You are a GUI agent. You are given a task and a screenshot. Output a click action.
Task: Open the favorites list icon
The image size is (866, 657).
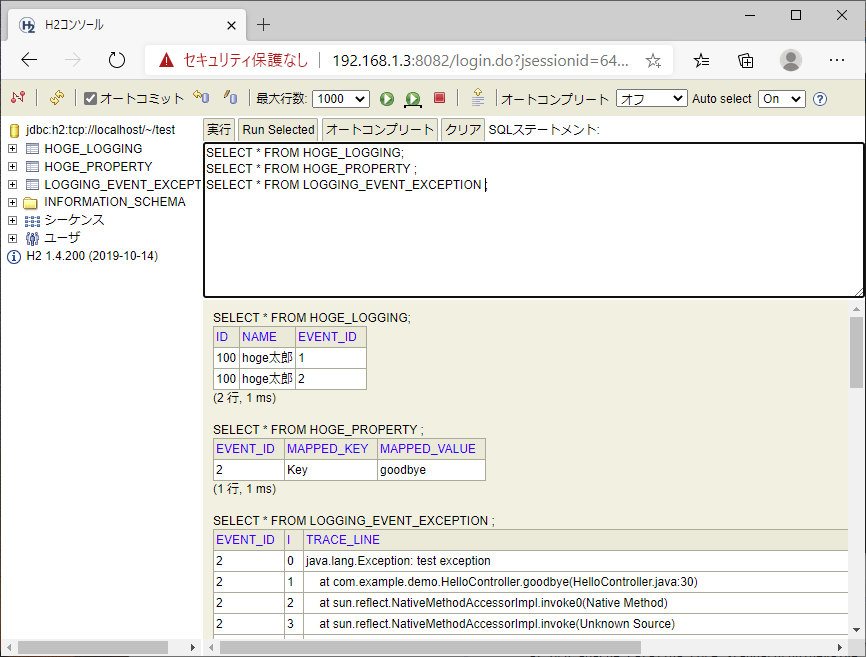click(701, 60)
